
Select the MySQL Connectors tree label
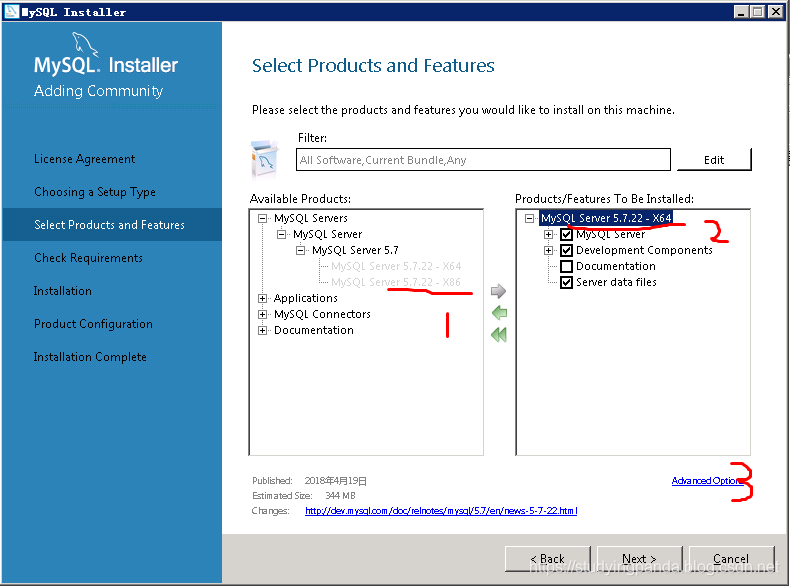coord(322,314)
